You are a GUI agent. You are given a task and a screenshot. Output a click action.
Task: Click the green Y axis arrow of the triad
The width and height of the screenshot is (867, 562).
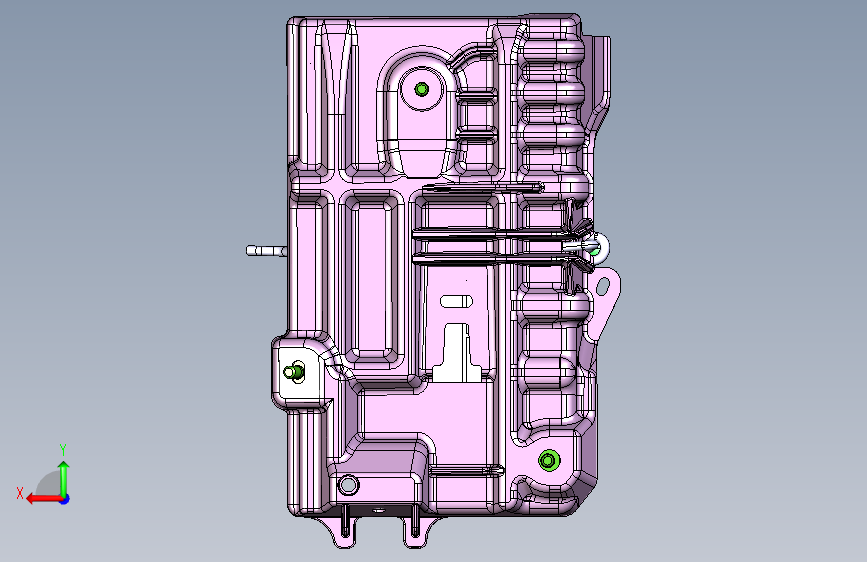point(64,478)
